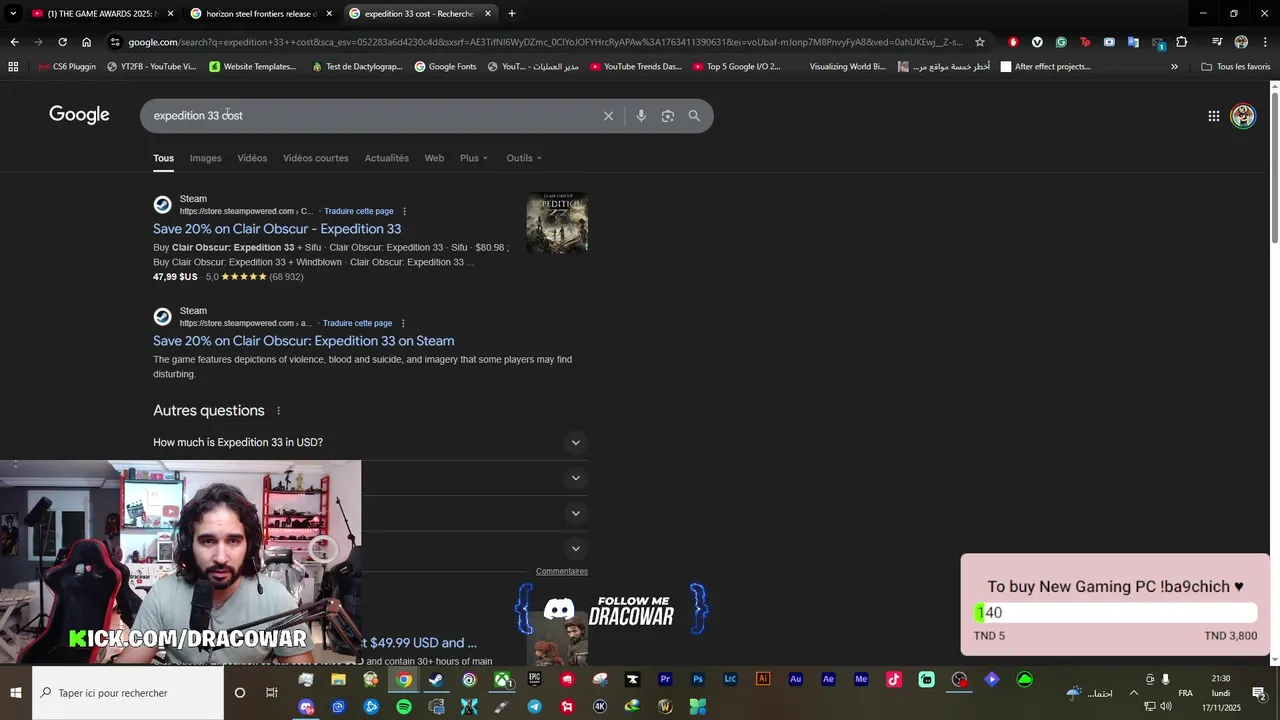Select the Actualités search tab
1280x720 pixels.
(387, 158)
